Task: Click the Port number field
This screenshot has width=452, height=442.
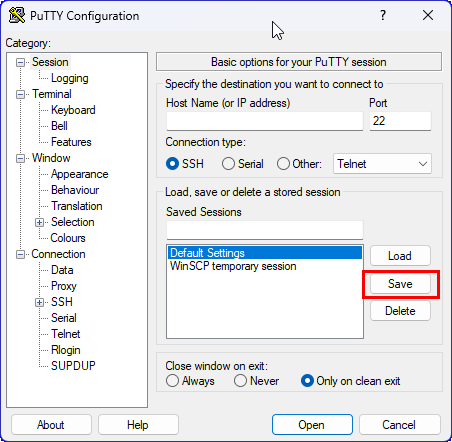Action: pyautogui.click(x=400, y=121)
